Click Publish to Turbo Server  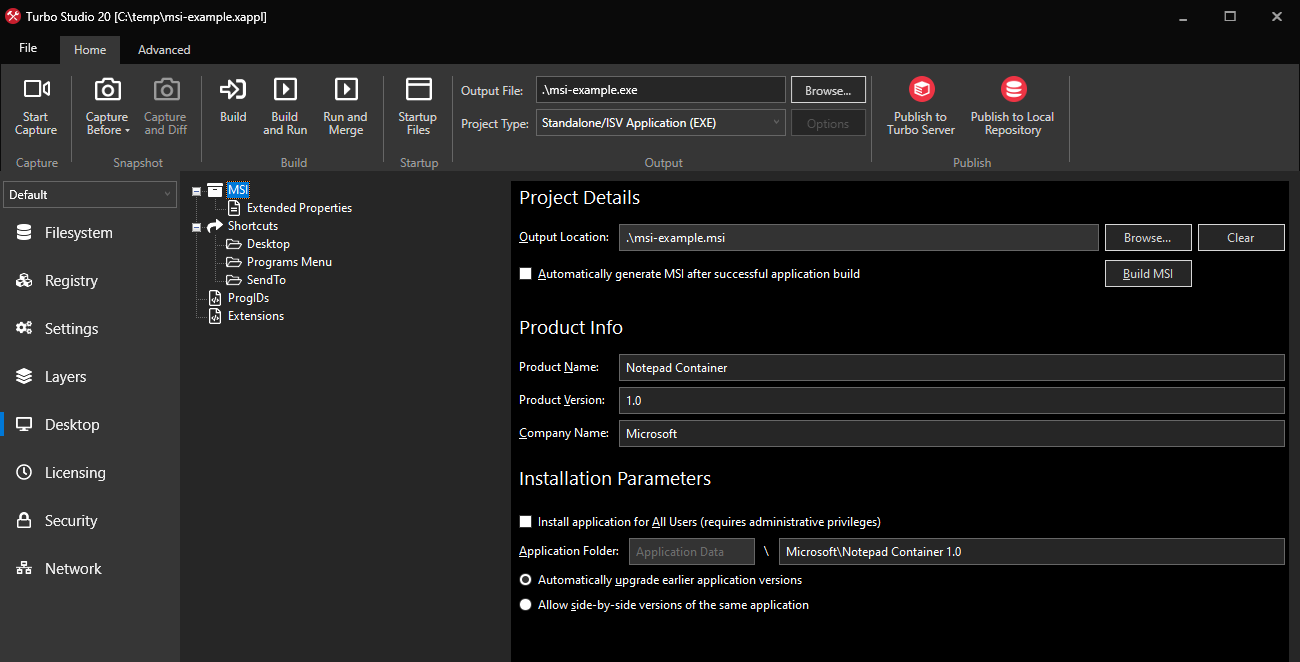[x=919, y=105]
